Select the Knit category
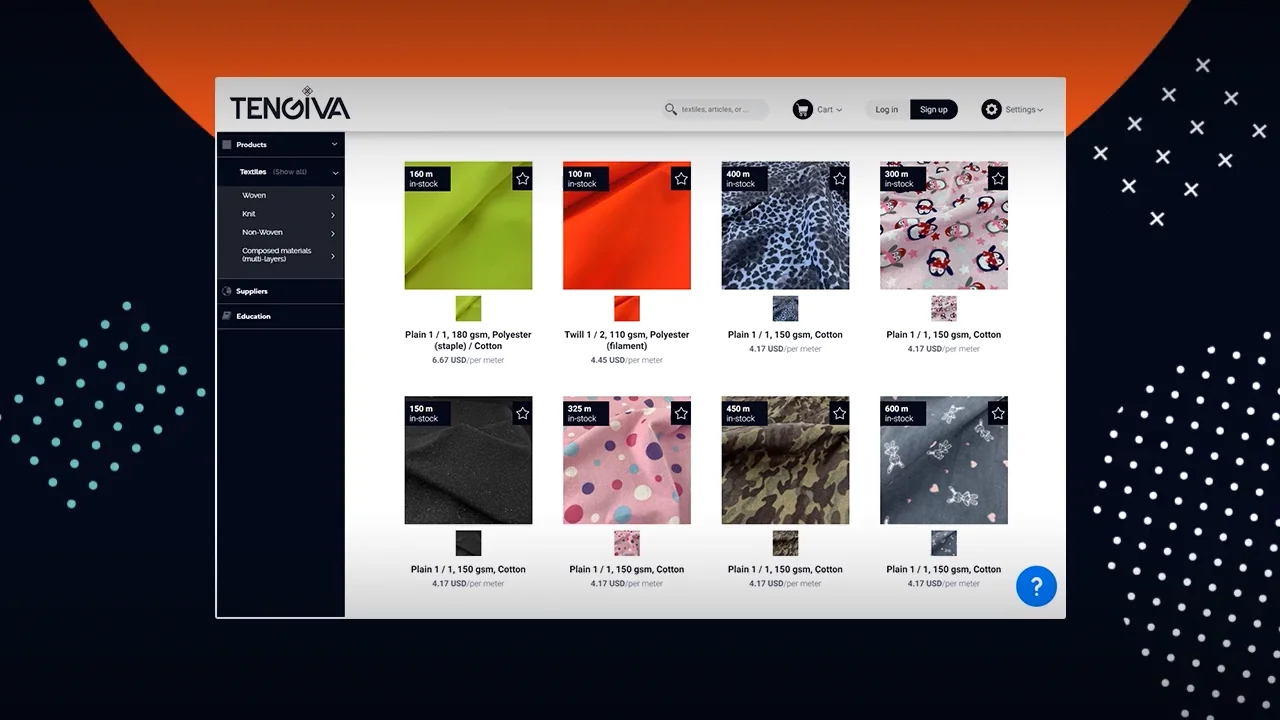This screenshot has height=720, width=1280. [249, 214]
